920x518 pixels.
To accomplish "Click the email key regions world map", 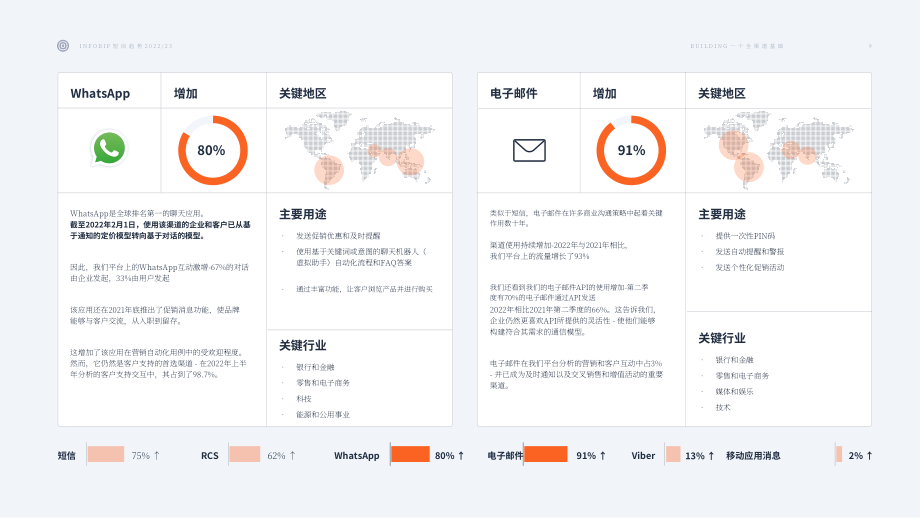I will tap(779, 149).
